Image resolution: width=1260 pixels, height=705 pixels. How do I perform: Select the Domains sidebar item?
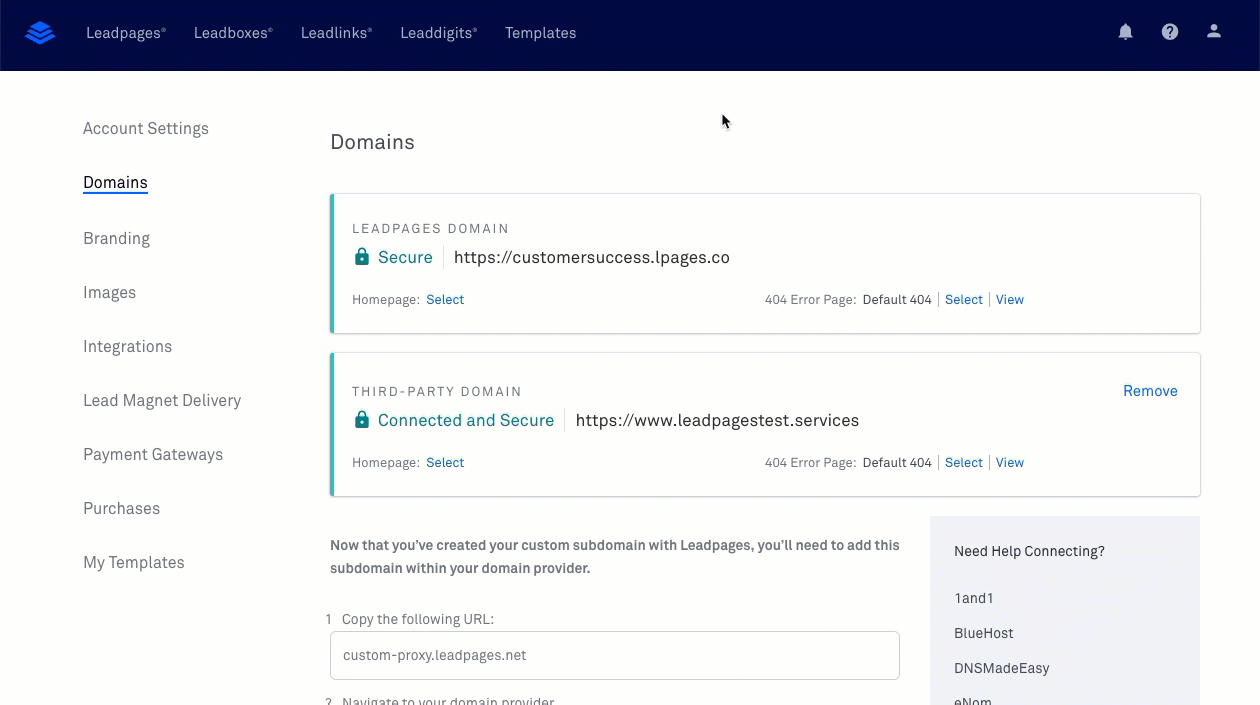pos(115,183)
